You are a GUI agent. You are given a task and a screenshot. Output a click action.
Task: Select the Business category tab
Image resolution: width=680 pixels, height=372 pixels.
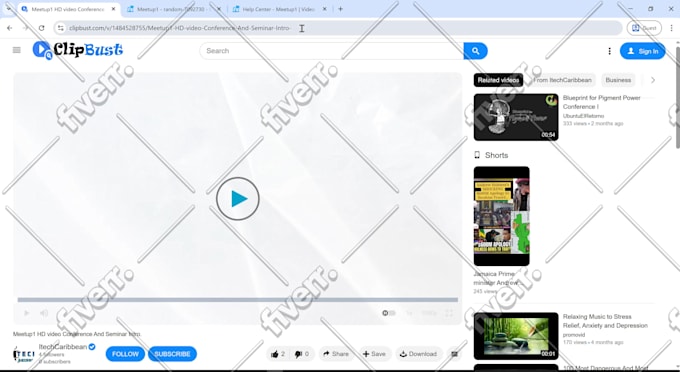point(618,80)
